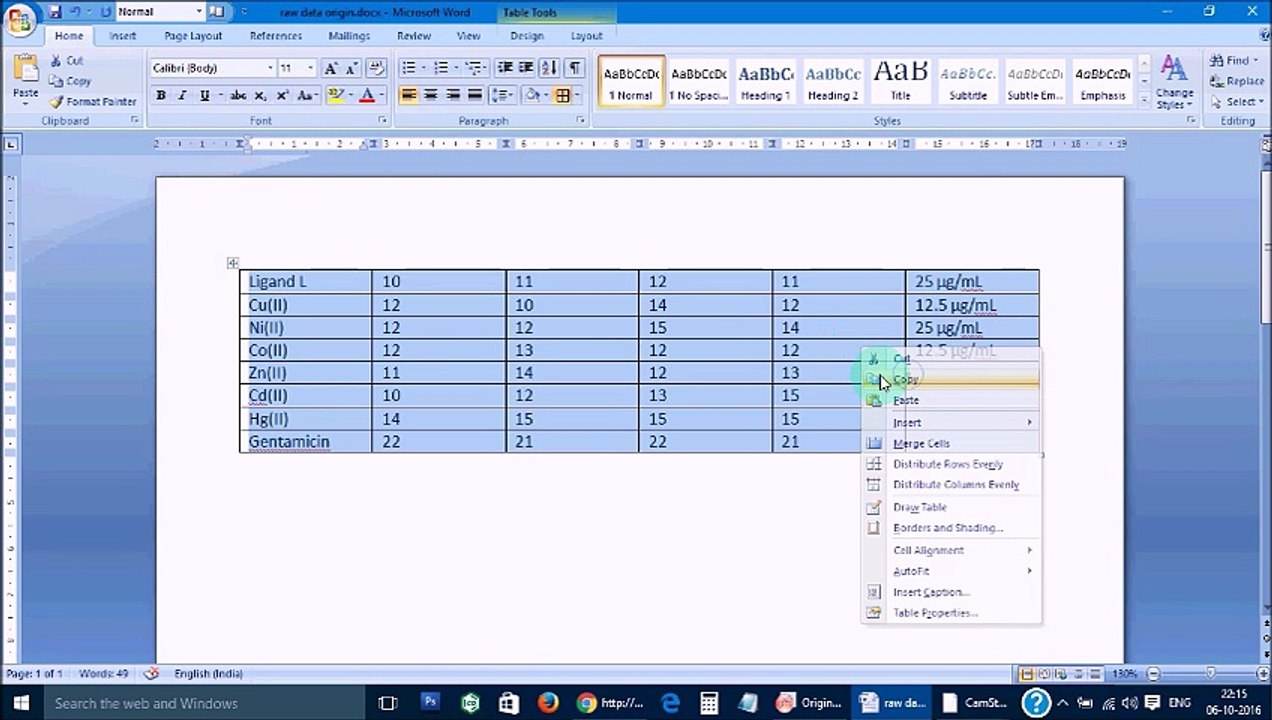Switch to the Table Tools Design tab
This screenshot has height=720, width=1272.
pos(527,36)
